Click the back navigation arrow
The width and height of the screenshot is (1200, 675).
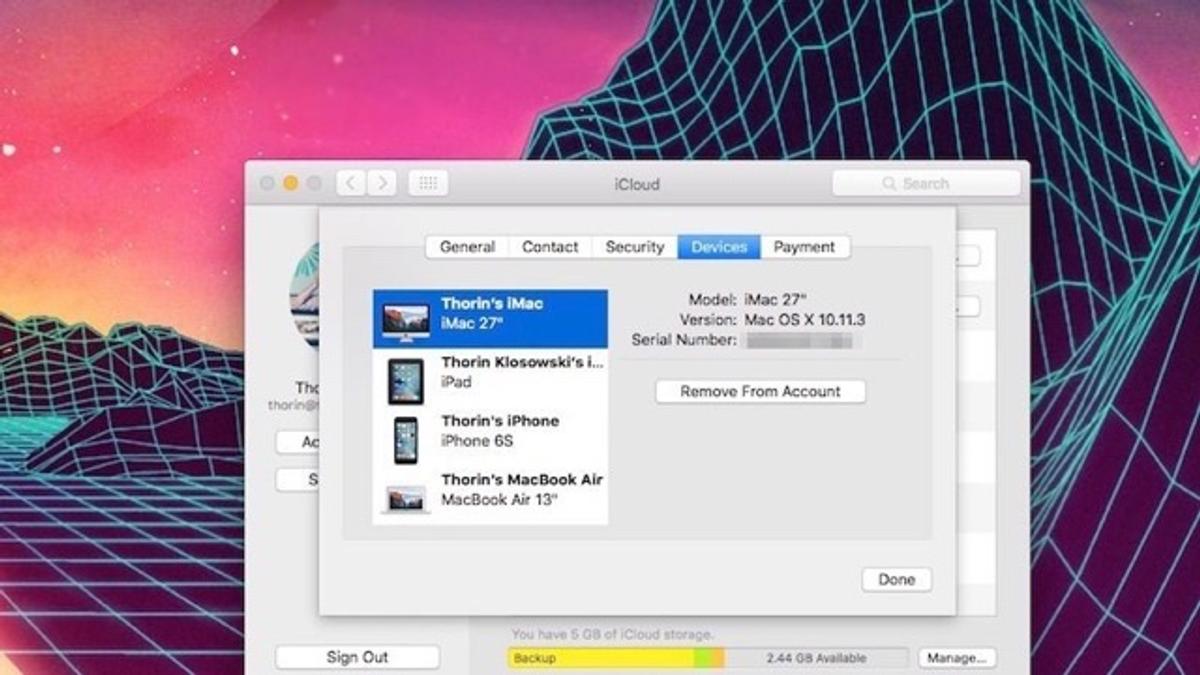point(349,183)
